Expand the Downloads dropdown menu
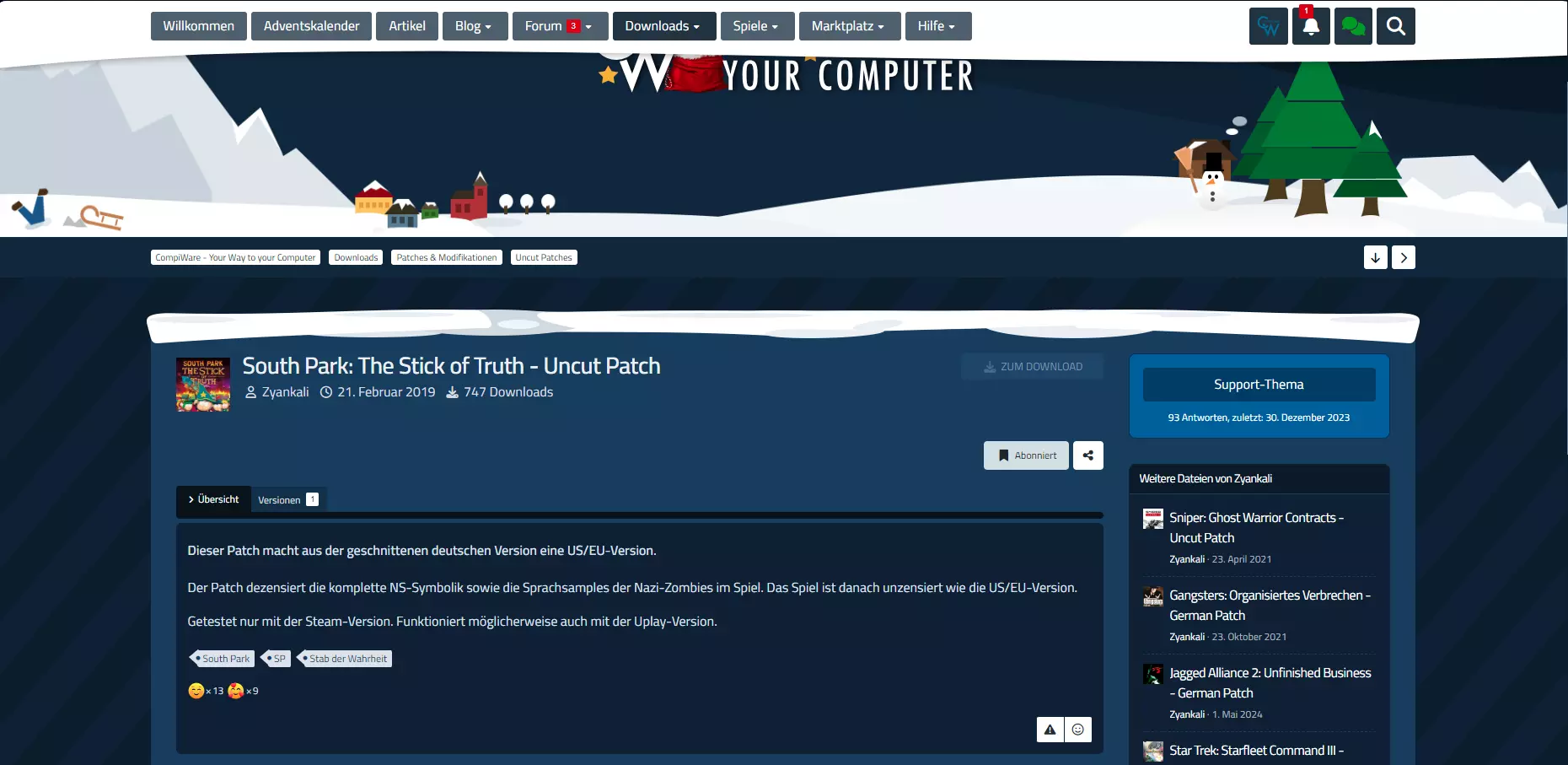The image size is (1568, 765). [664, 26]
